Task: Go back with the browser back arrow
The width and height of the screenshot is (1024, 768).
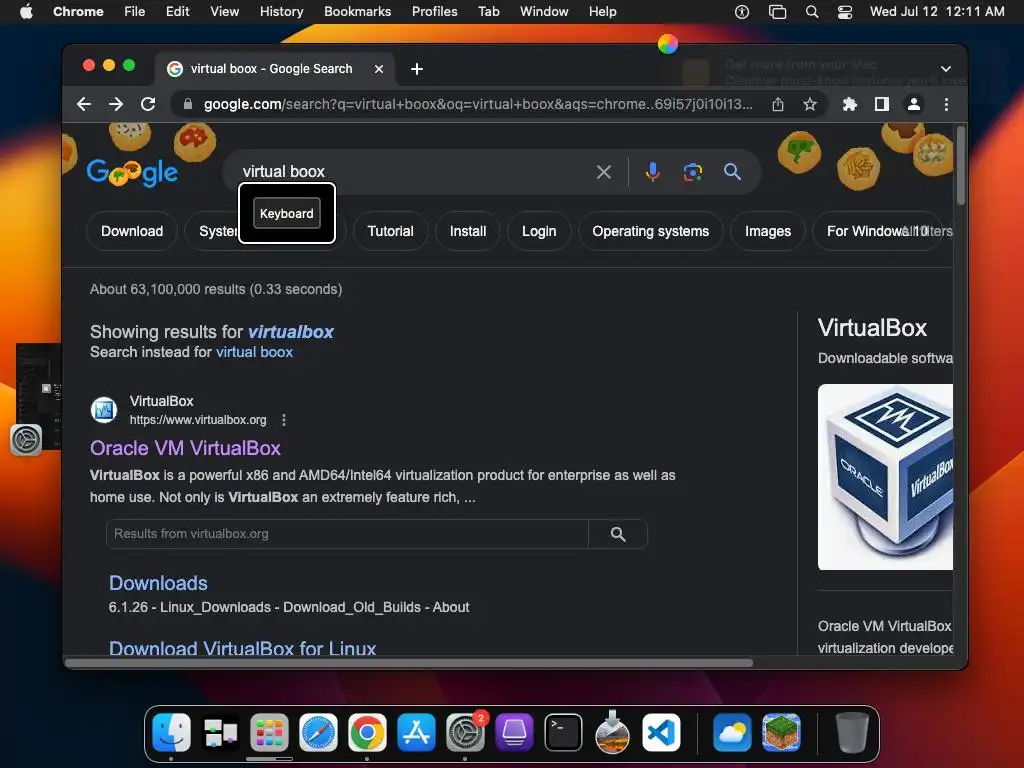Action: point(84,104)
